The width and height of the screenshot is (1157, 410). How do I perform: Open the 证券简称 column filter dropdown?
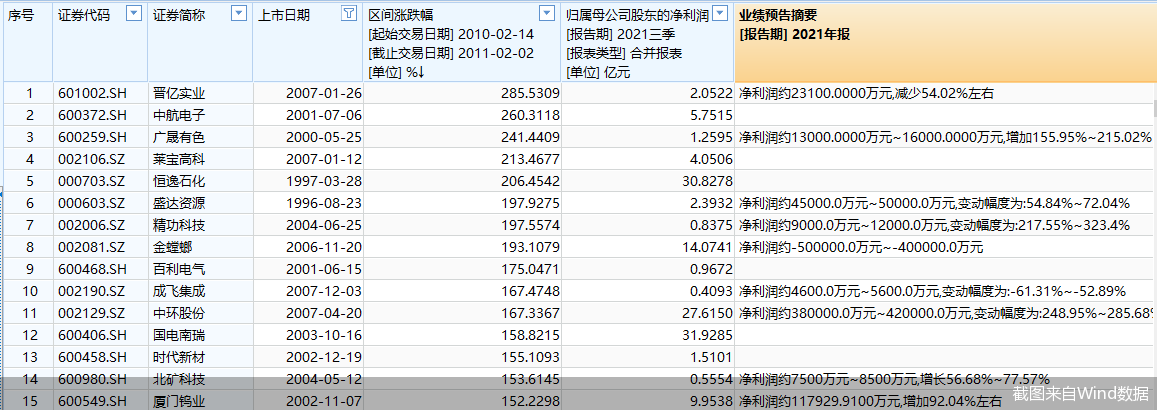tap(238, 13)
